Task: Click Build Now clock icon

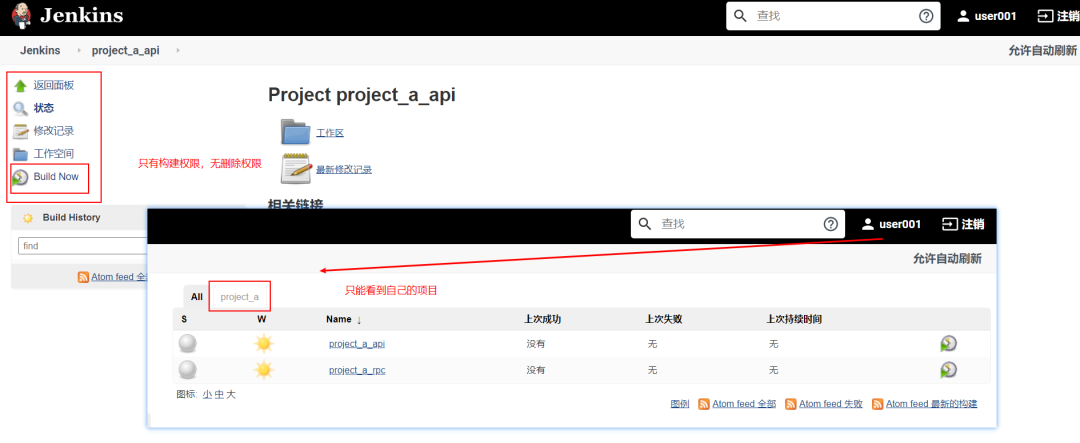Action: tap(21, 177)
